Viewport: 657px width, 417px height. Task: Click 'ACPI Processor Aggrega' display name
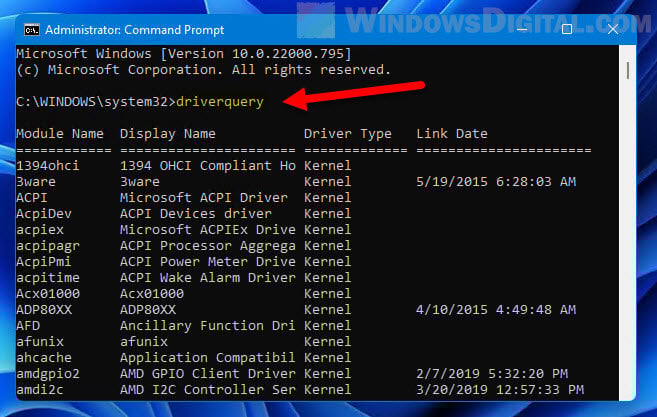tap(208, 246)
